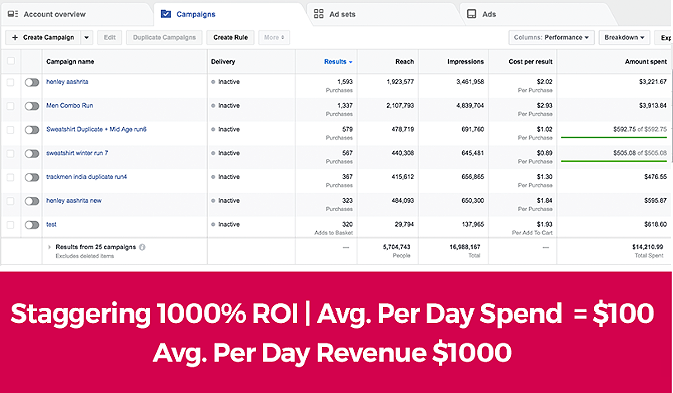Viewport: 673px width, 393px height.
Task: Check the select-all campaigns checkbox
Action: click(x=11, y=61)
